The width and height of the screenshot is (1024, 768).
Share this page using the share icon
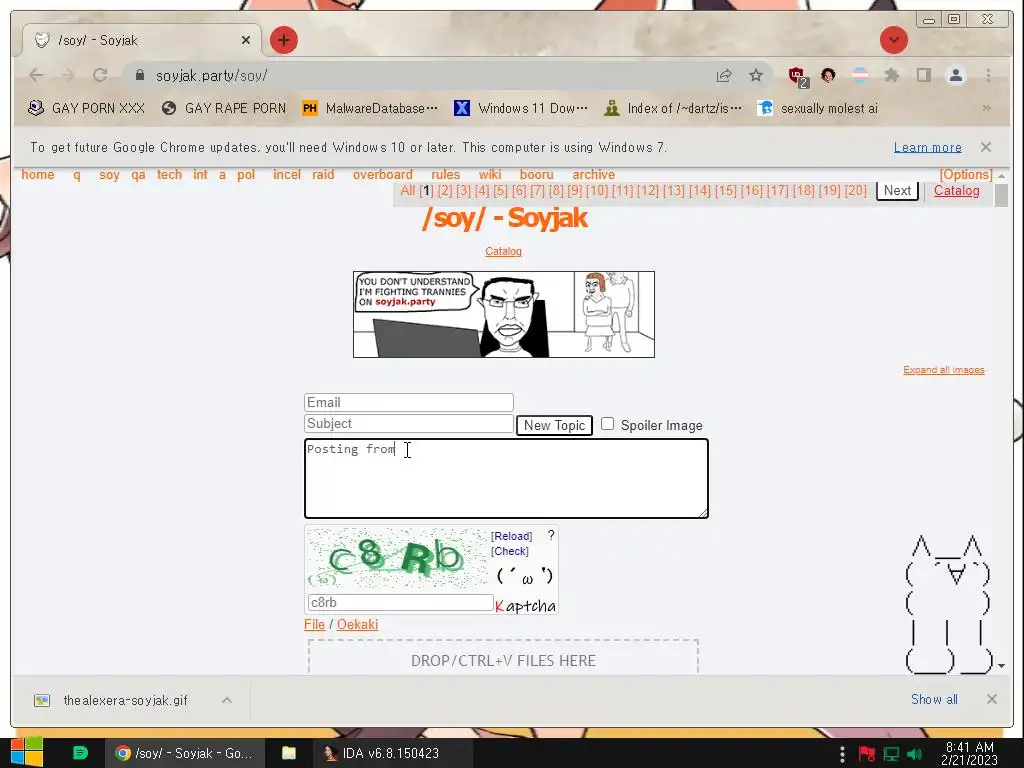point(724,75)
